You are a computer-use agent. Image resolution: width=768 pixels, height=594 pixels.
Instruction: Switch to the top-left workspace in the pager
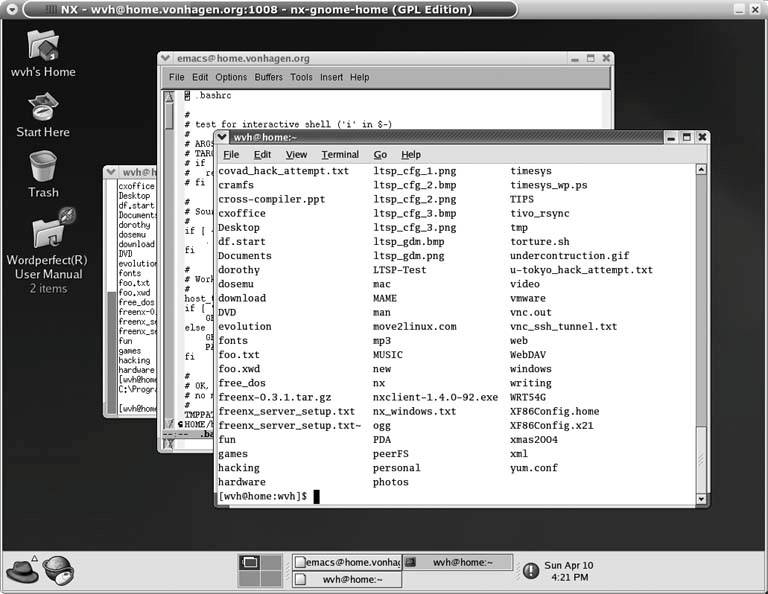click(249, 562)
